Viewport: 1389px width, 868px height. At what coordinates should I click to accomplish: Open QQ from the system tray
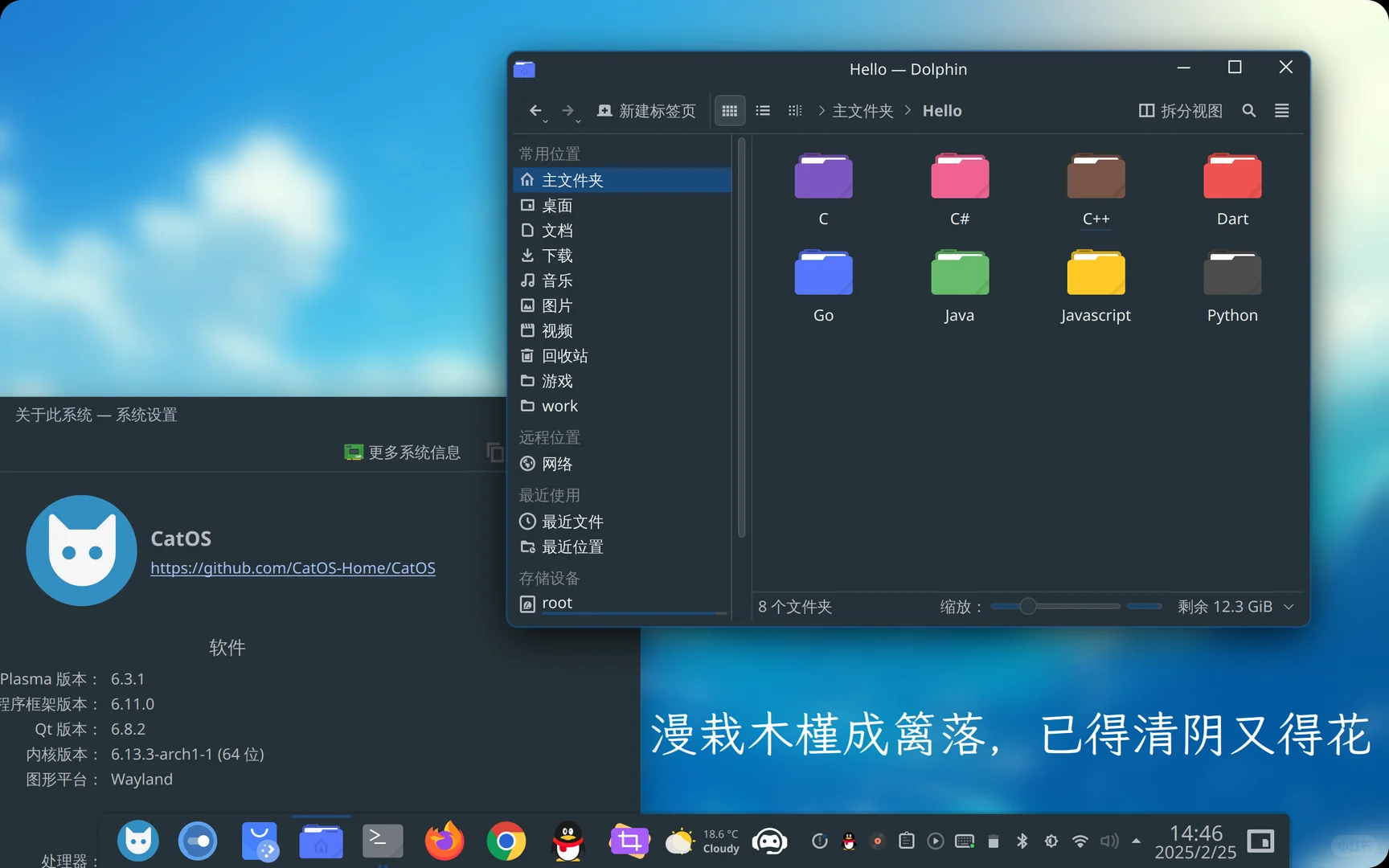coord(849,841)
